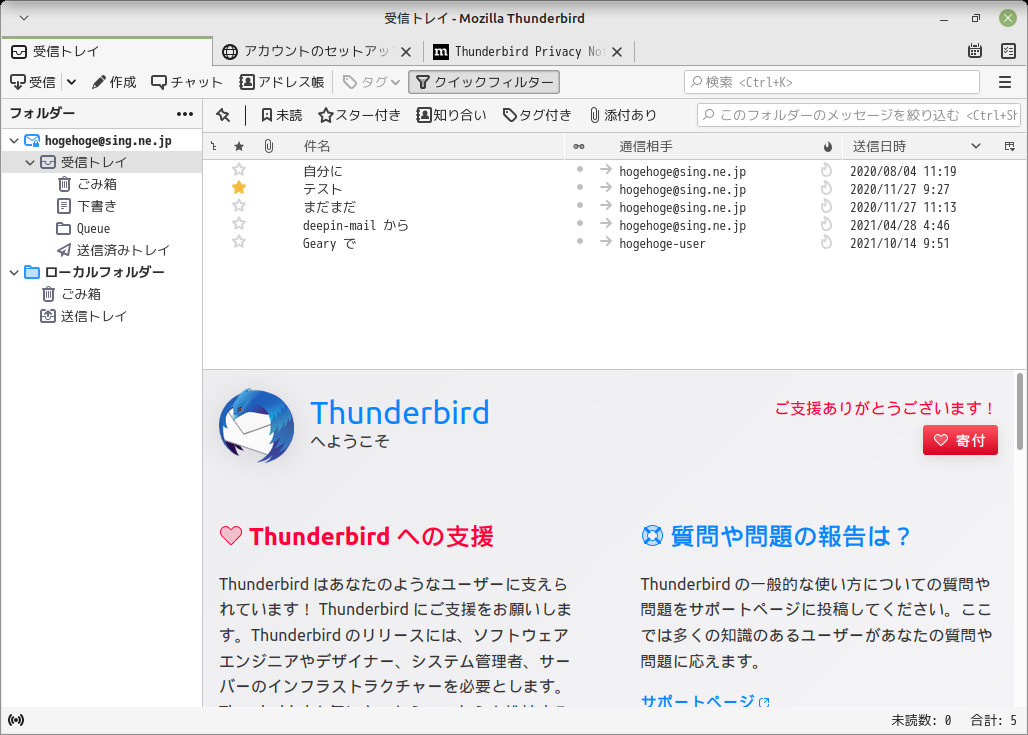Viewport: 1028px width, 735px height.
Task: Toggle the クイックフィルター button
Action: [484, 82]
